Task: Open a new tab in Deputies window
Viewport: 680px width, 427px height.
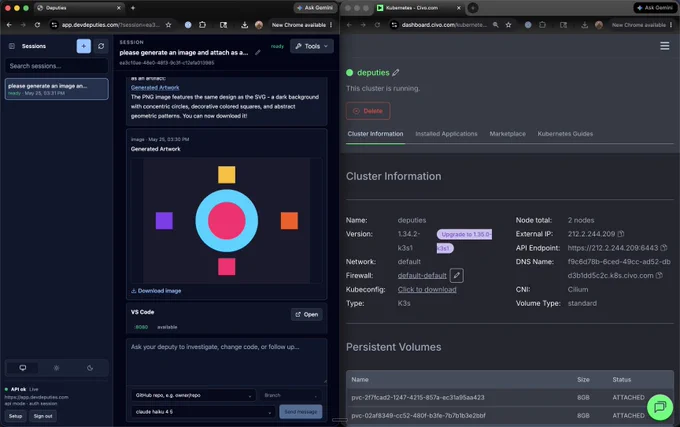Action: (133, 8)
